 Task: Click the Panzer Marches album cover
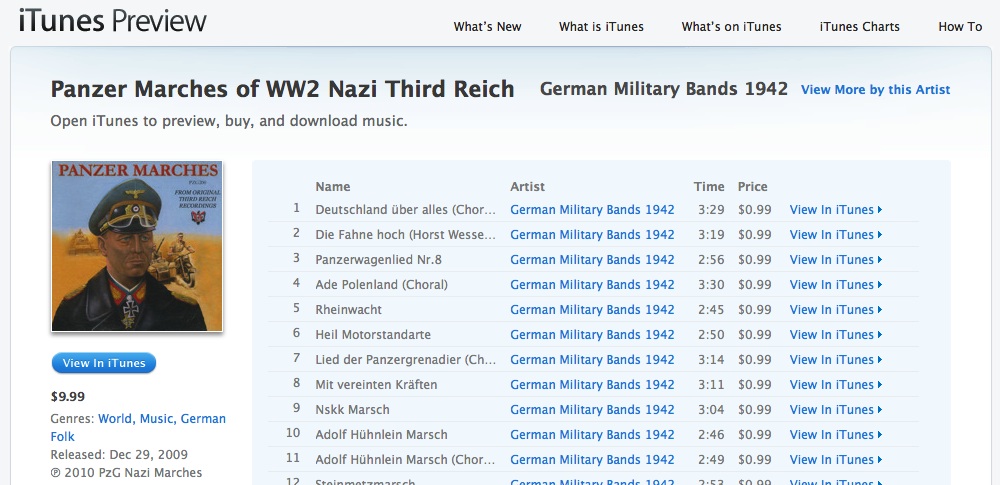coord(138,246)
